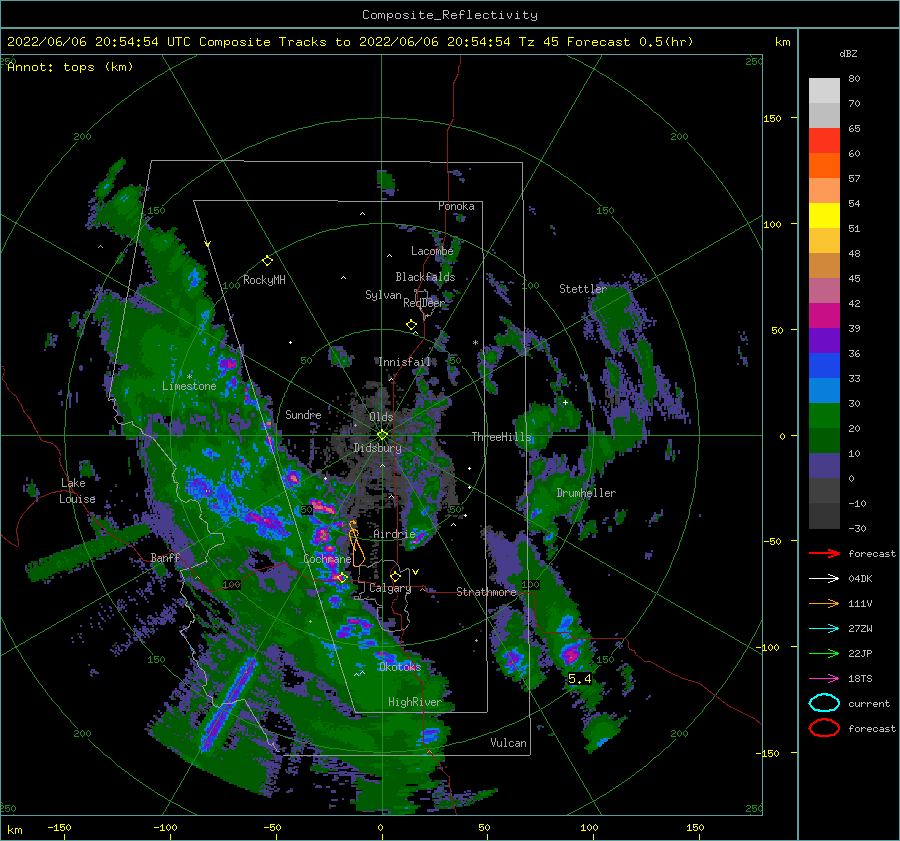The width and height of the screenshot is (900, 841).
Task: Click the 'Forecast 0.5(hr)' text in header
Action: coord(630,42)
